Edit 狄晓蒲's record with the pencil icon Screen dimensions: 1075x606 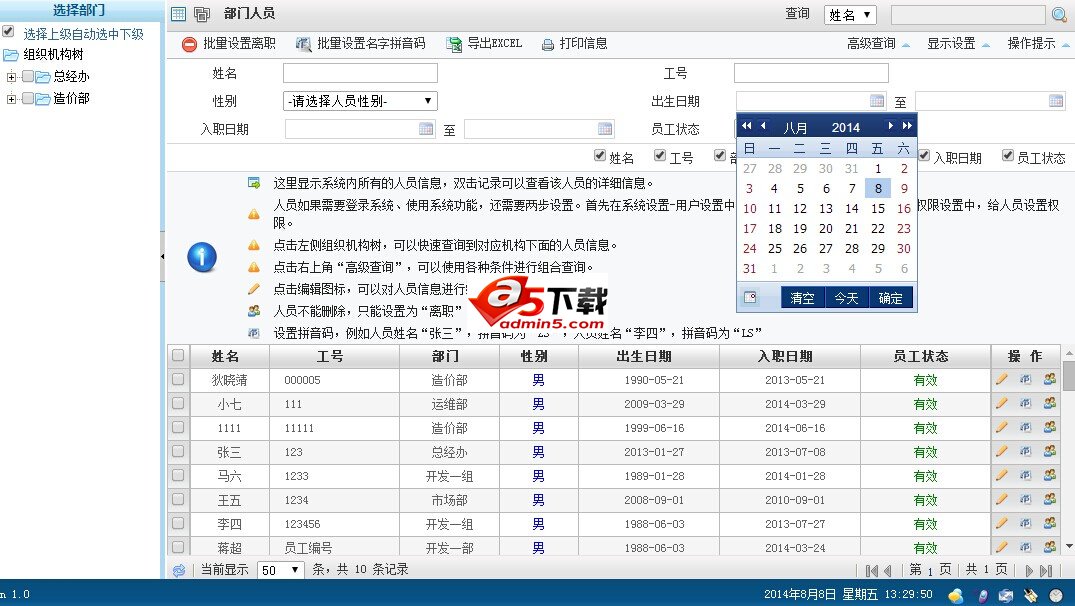(1002, 379)
